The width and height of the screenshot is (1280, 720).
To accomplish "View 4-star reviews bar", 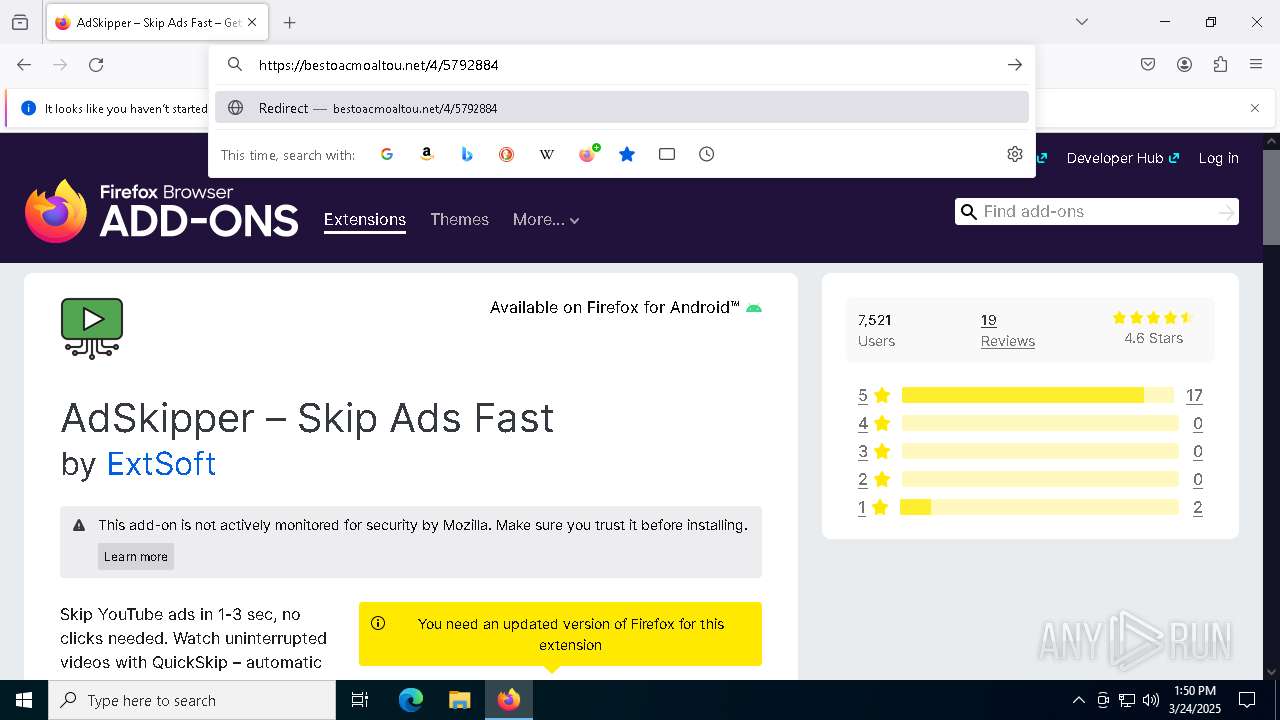I will point(1040,423).
